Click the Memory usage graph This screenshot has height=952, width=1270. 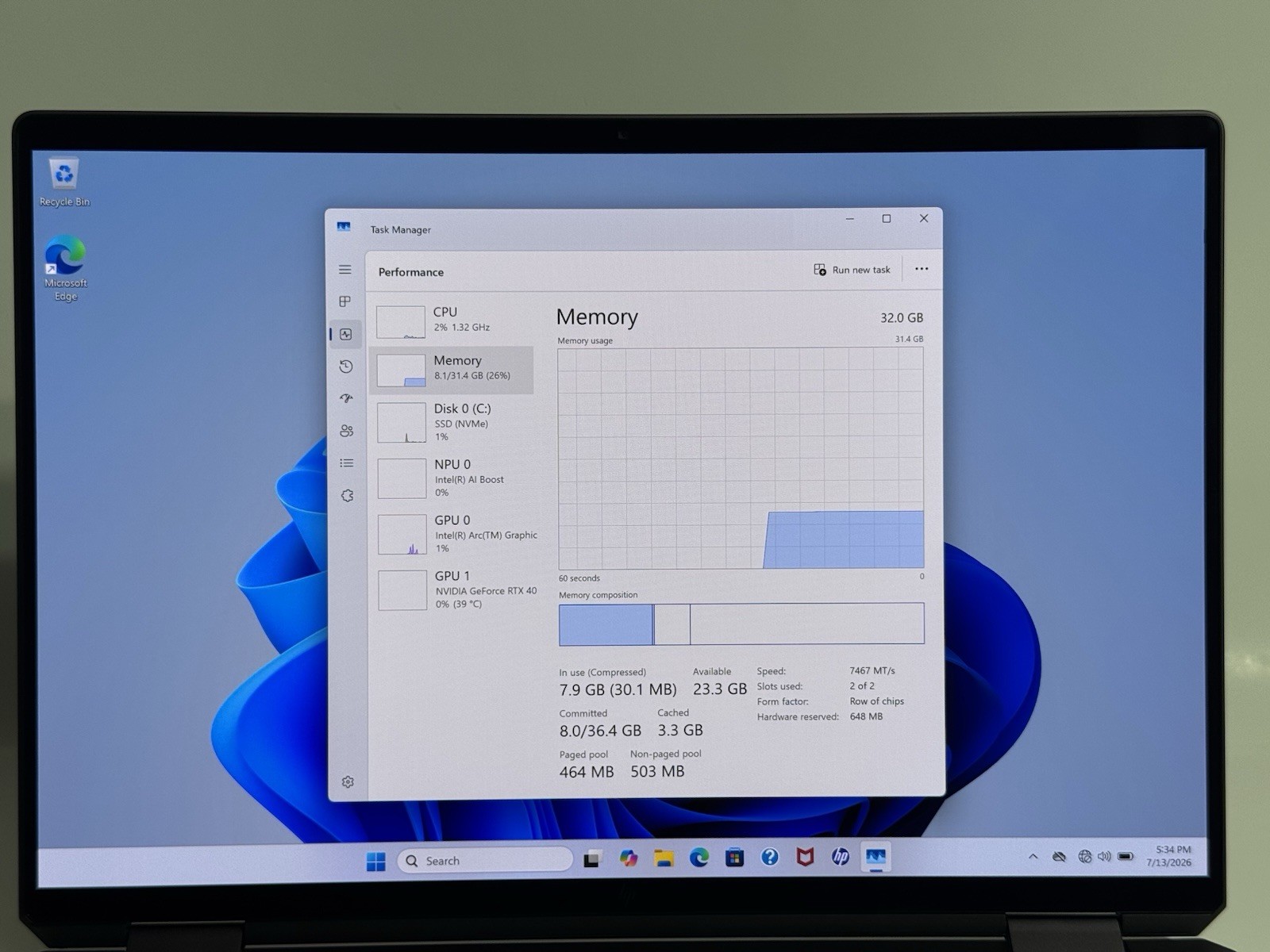tap(741, 458)
